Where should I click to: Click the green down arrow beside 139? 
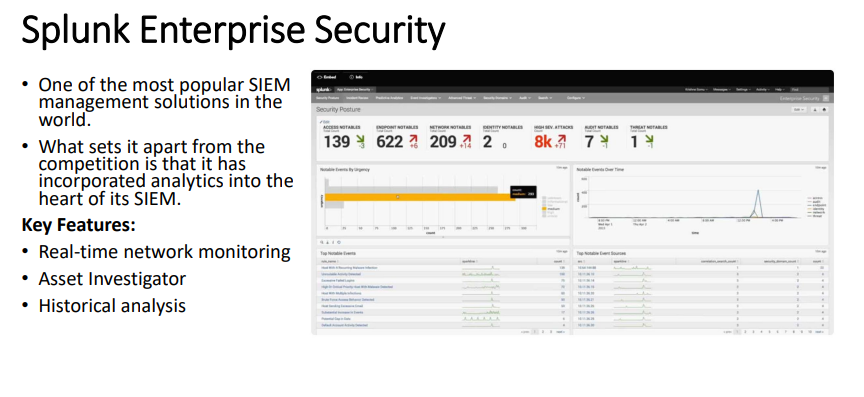pos(360,140)
